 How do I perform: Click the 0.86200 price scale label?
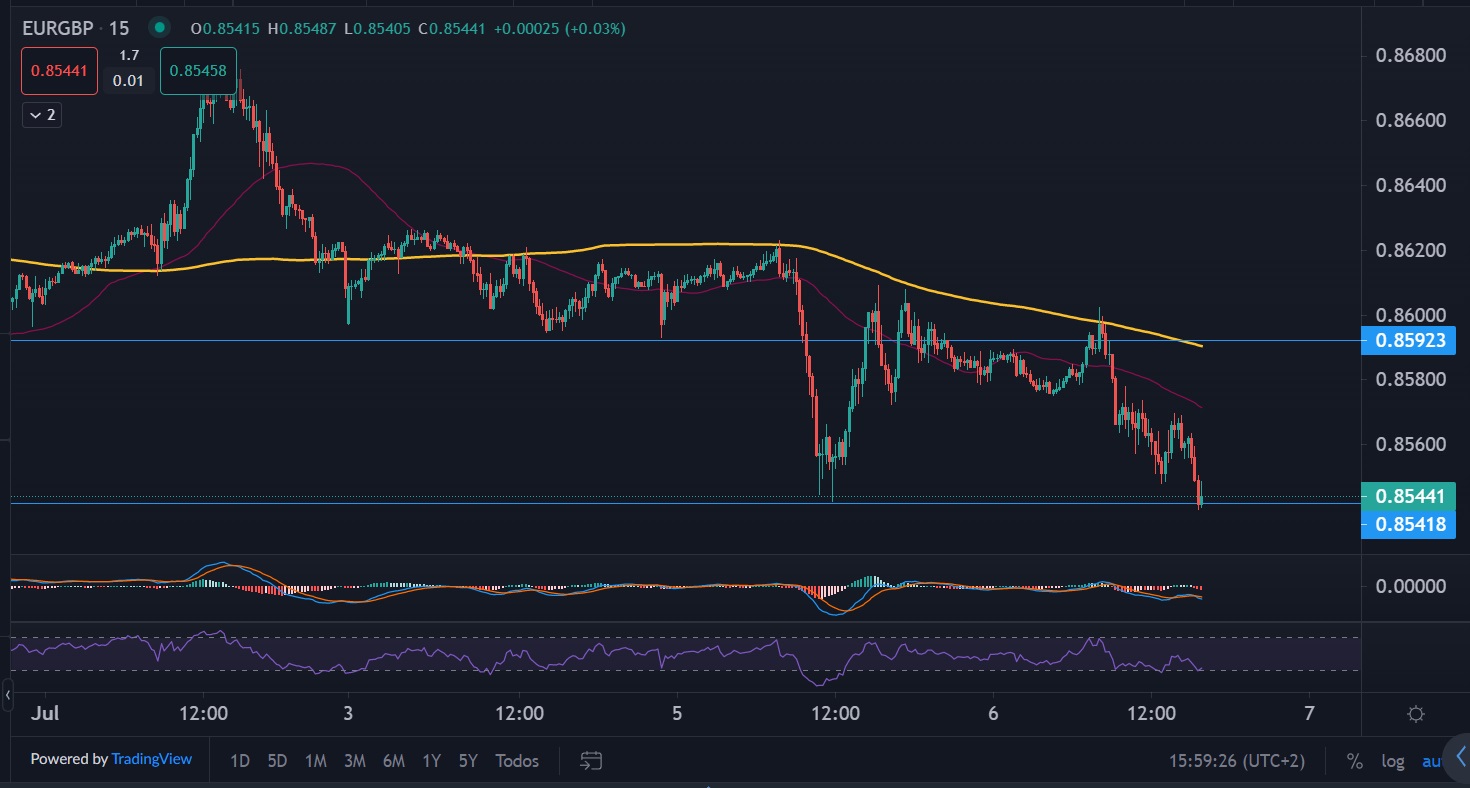[x=1410, y=250]
